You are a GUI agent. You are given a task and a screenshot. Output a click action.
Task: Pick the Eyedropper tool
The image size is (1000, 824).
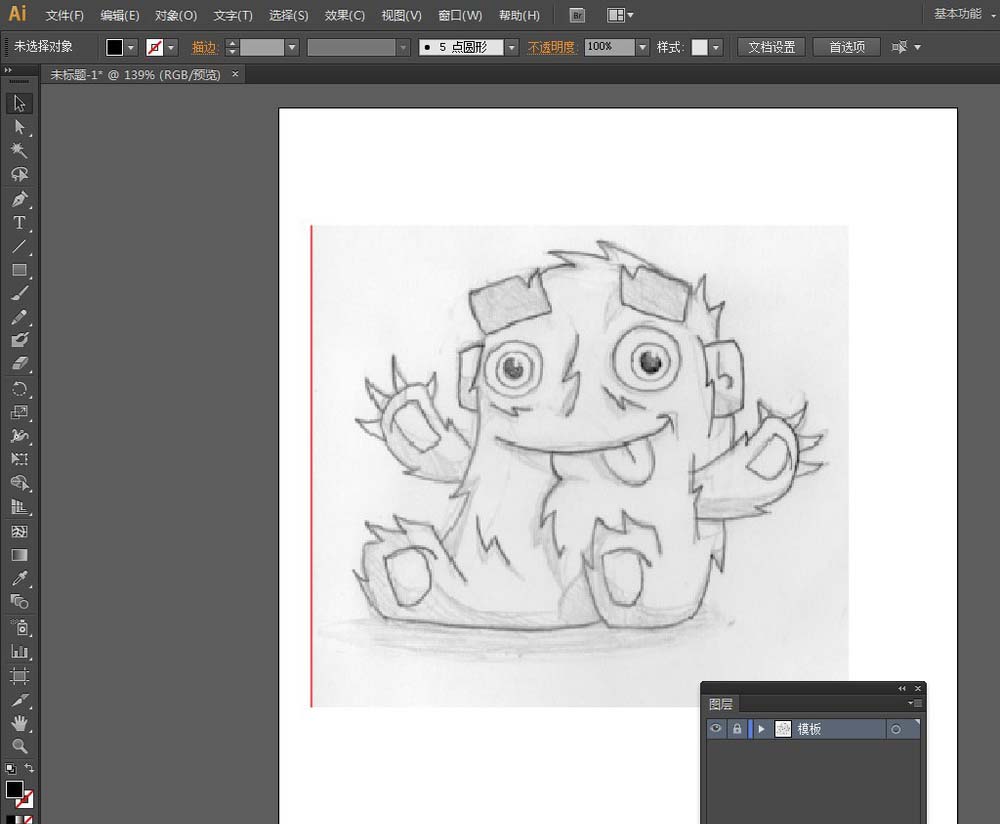tap(19, 578)
